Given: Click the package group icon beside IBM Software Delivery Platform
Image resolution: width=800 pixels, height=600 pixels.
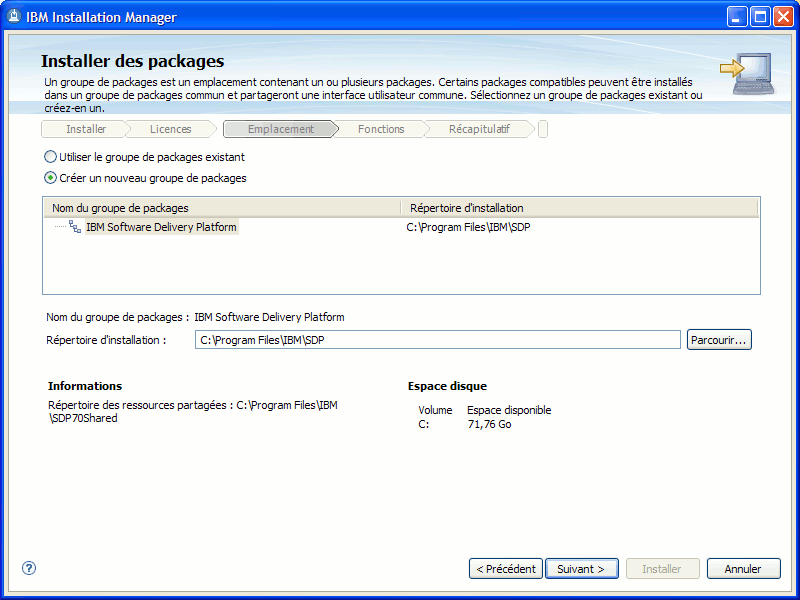Looking at the screenshot, I should tap(75, 227).
